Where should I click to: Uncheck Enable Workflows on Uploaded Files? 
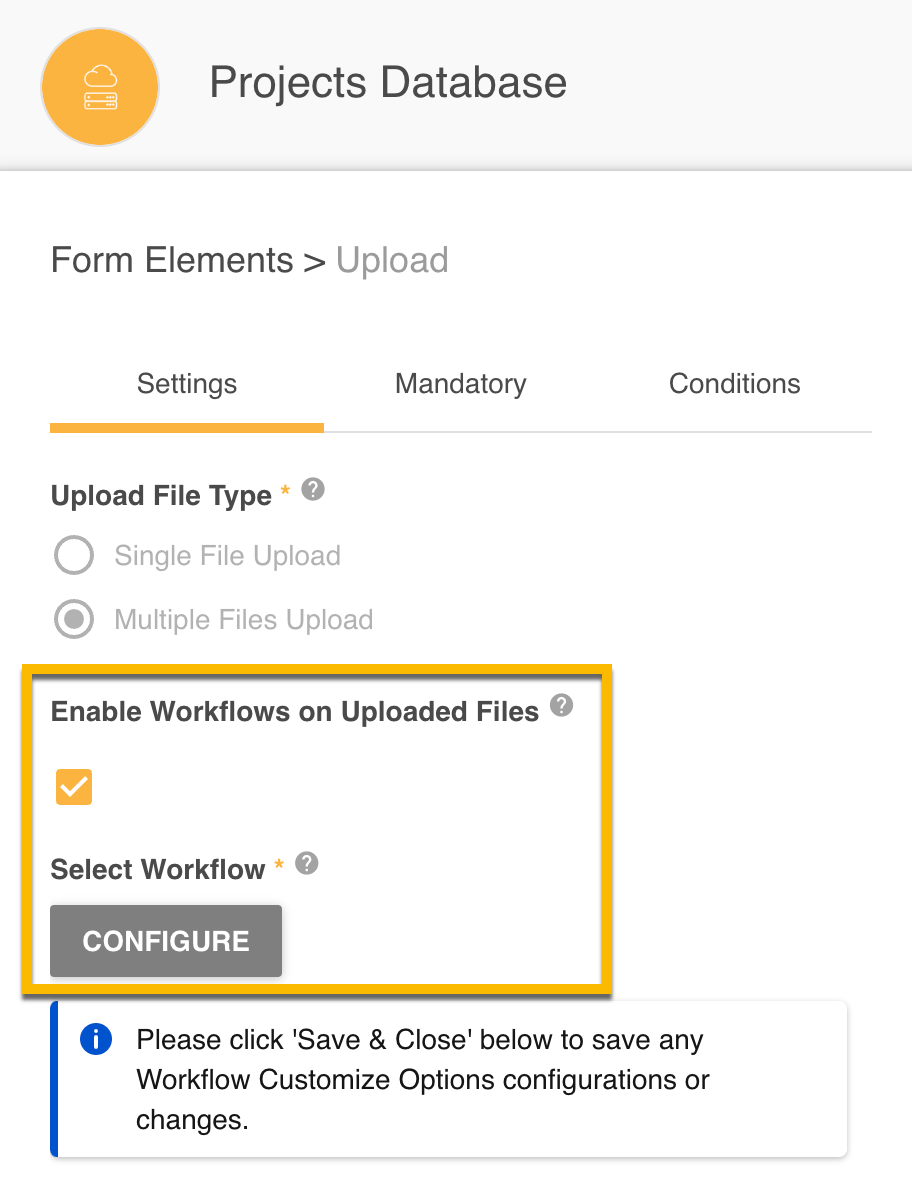point(73,787)
